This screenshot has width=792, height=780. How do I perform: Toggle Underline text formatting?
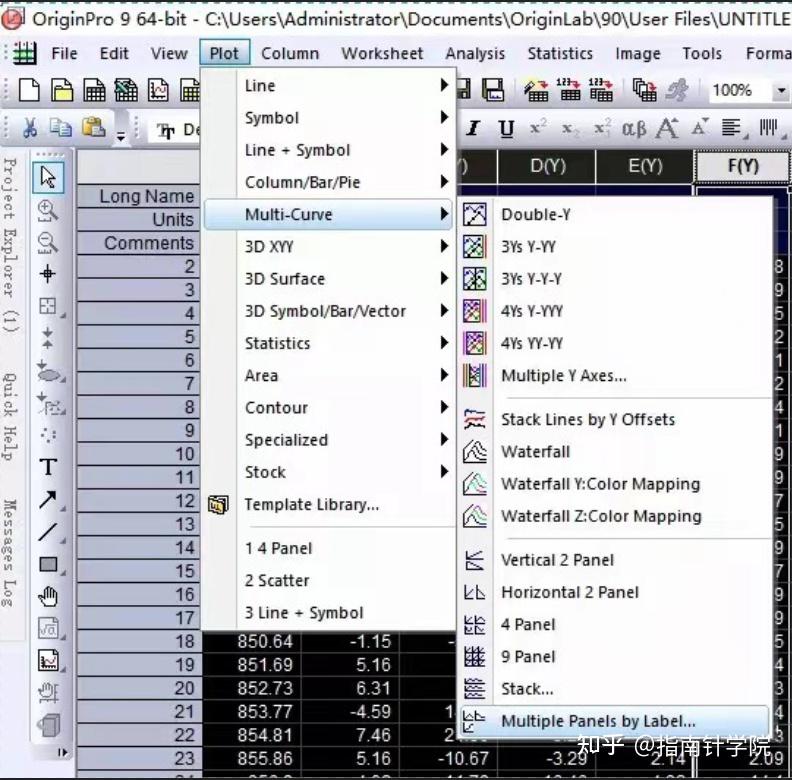tap(506, 129)
